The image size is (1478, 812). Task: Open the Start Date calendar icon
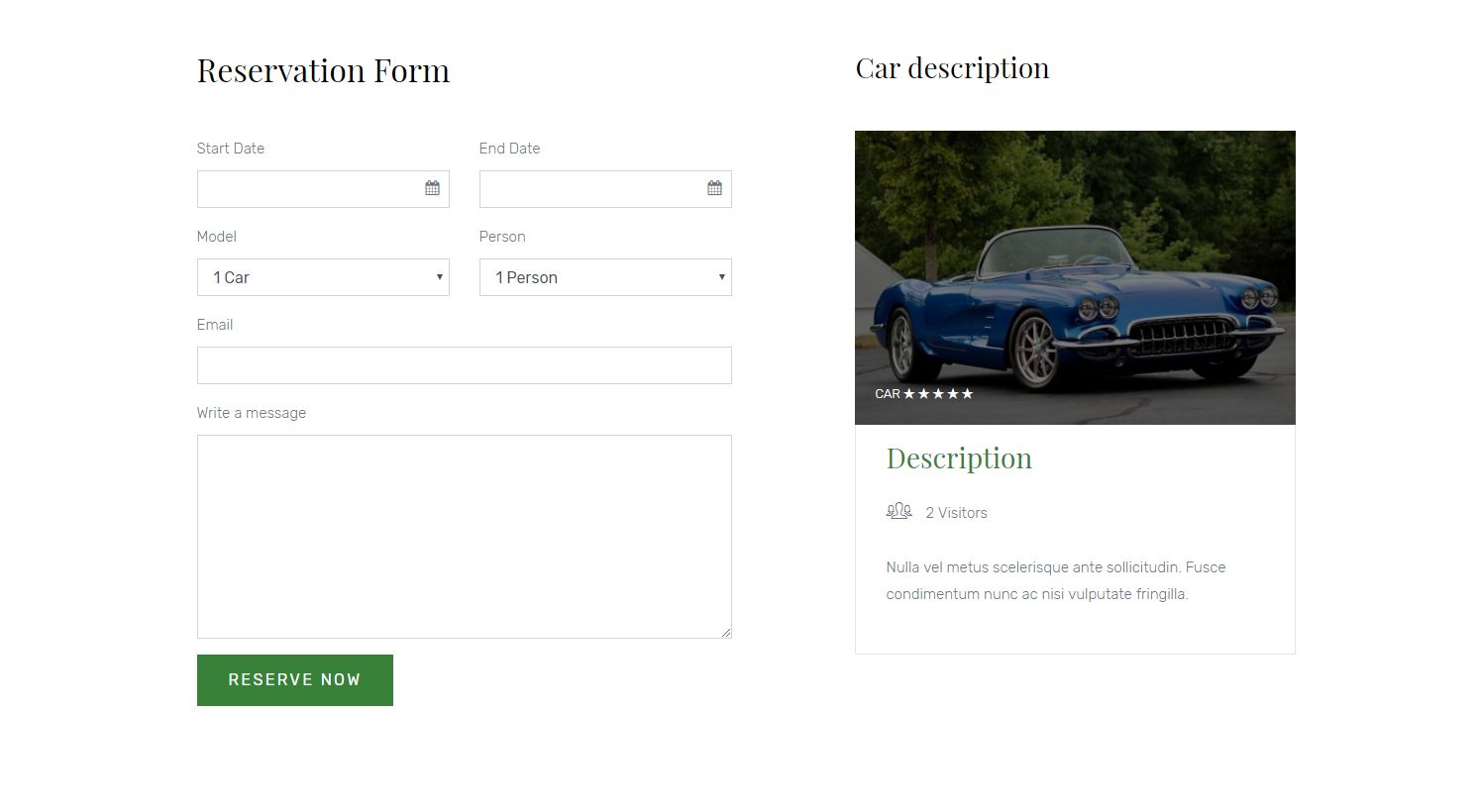click(432, 188)
